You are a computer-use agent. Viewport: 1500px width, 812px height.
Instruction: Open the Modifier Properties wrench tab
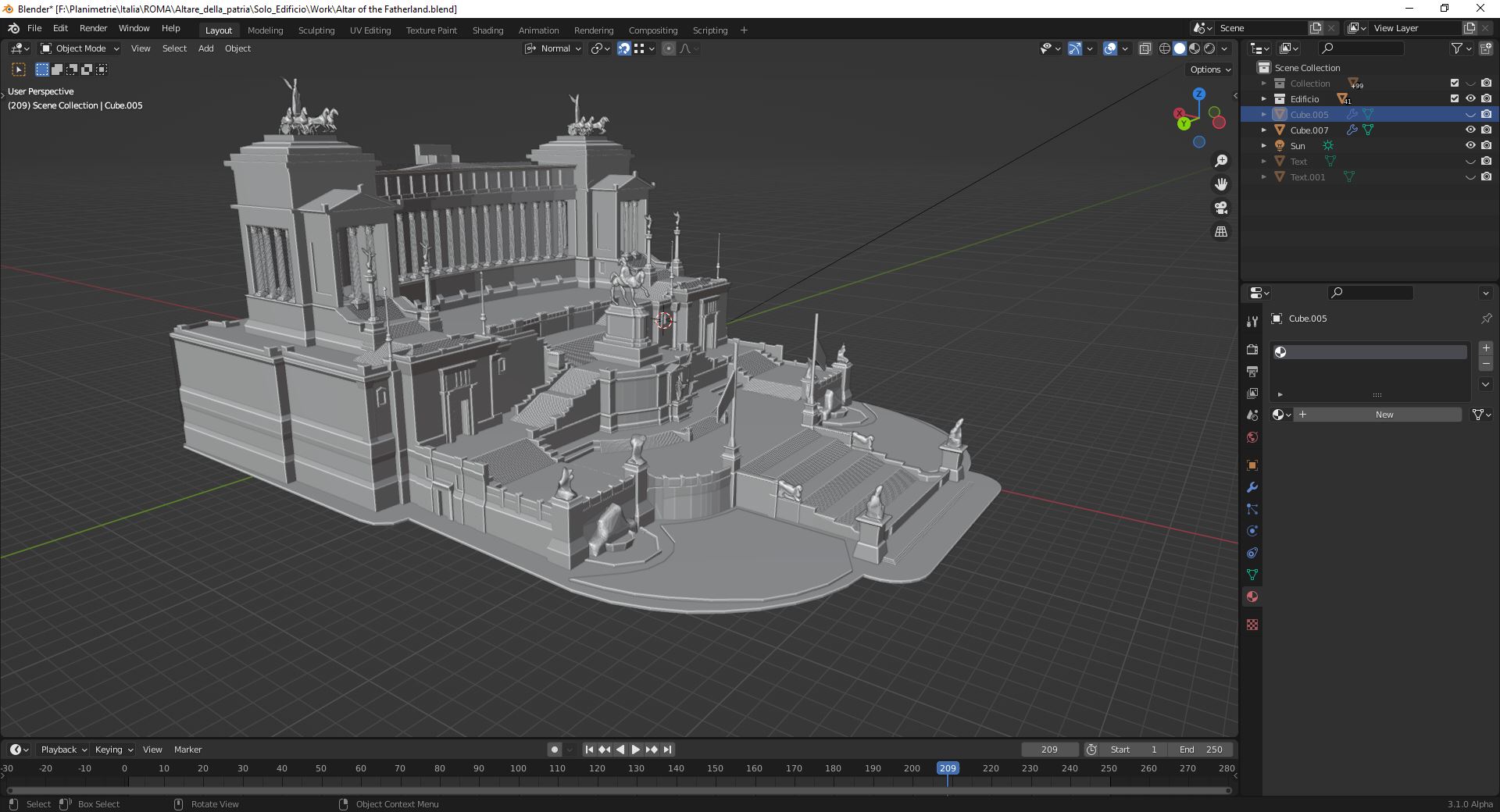(1252, 487)
